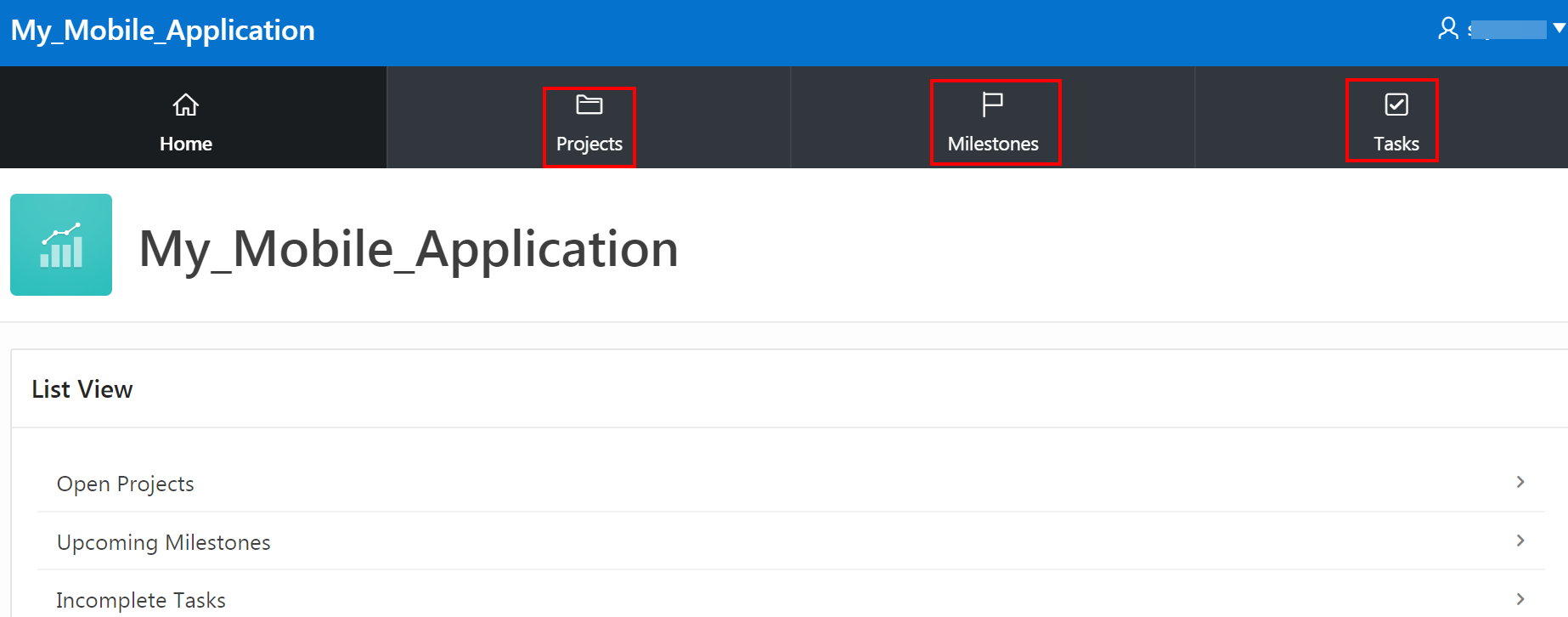Click the teal application chart icon
1568x617 pixels.
tap(61, 245)
